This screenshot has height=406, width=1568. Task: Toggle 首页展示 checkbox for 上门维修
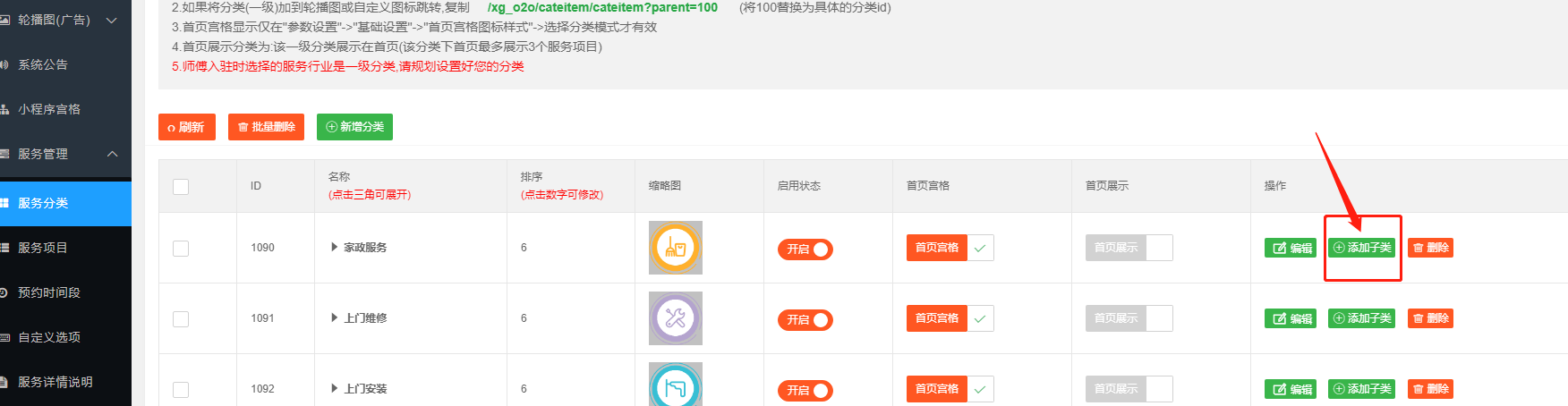[1129, 318]
